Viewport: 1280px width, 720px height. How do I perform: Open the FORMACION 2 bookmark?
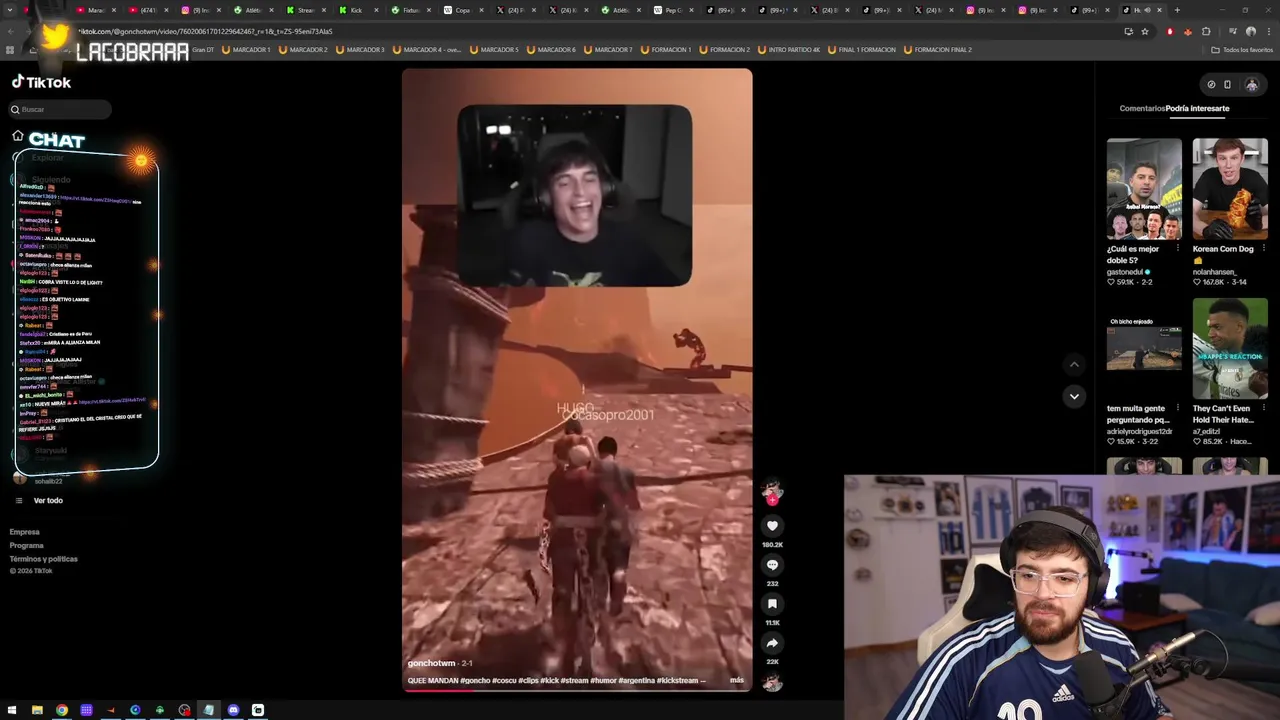725,49
